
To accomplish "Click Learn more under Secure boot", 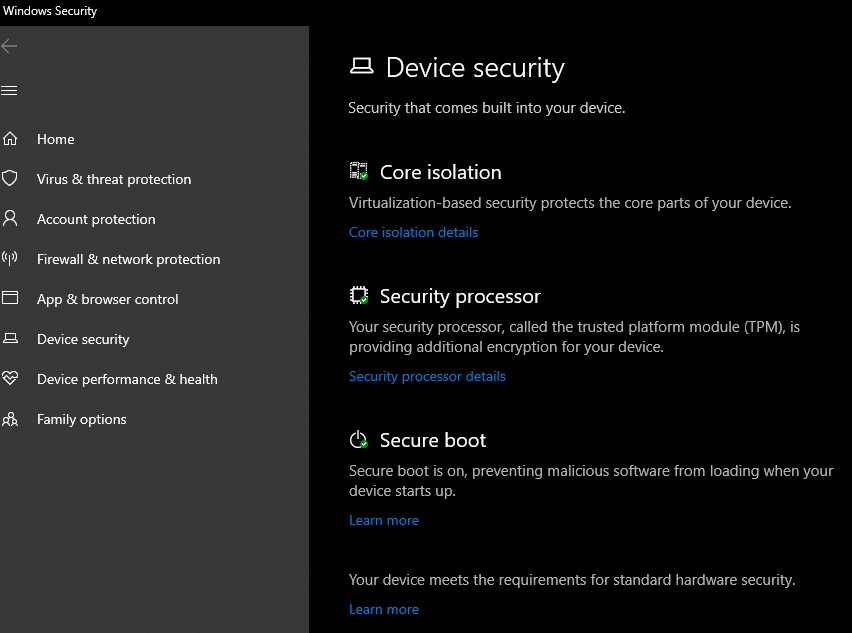I will 384,520.
